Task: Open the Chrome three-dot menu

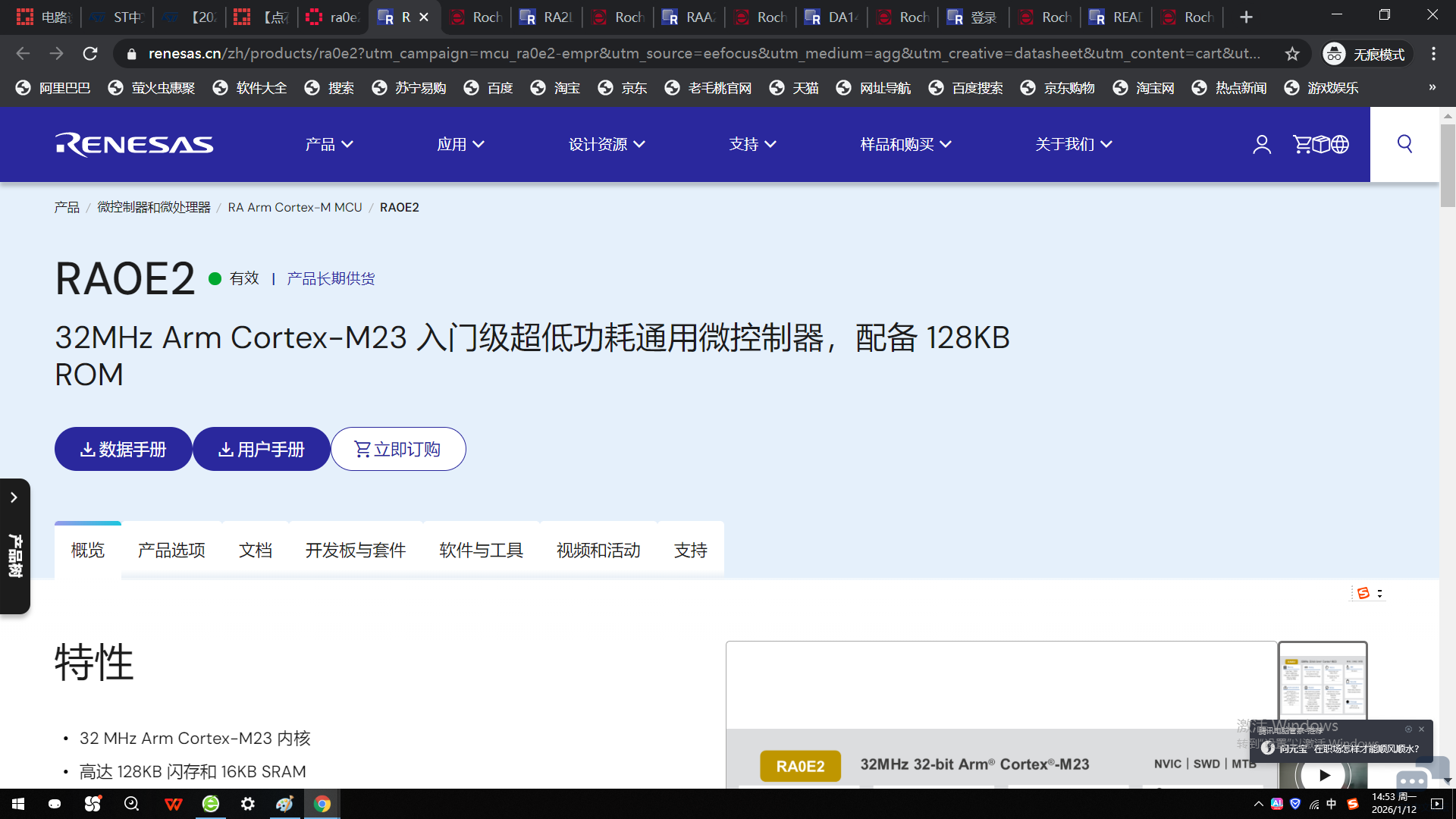Action: (x=1433, y=54)
